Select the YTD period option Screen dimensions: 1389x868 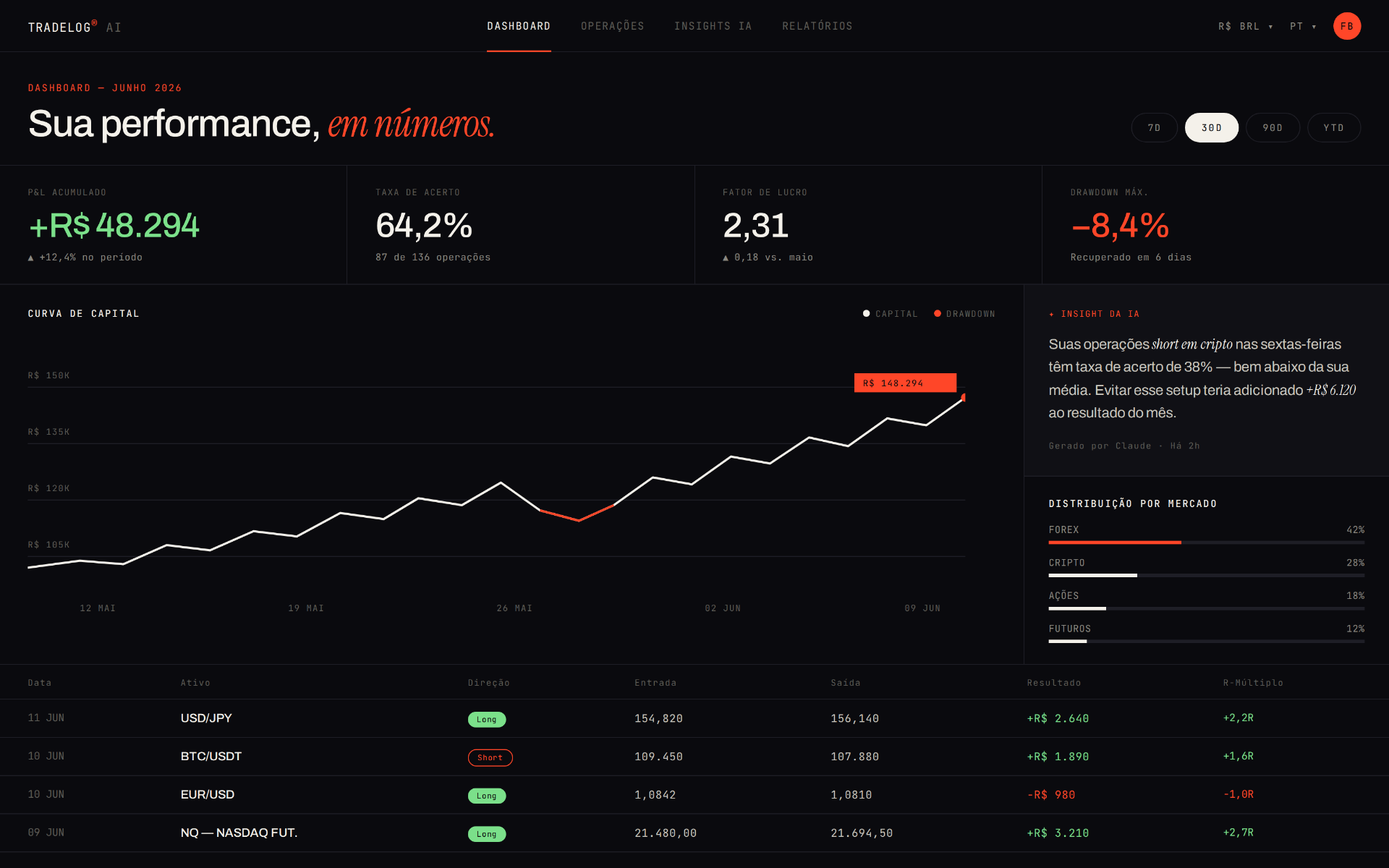1333,128
